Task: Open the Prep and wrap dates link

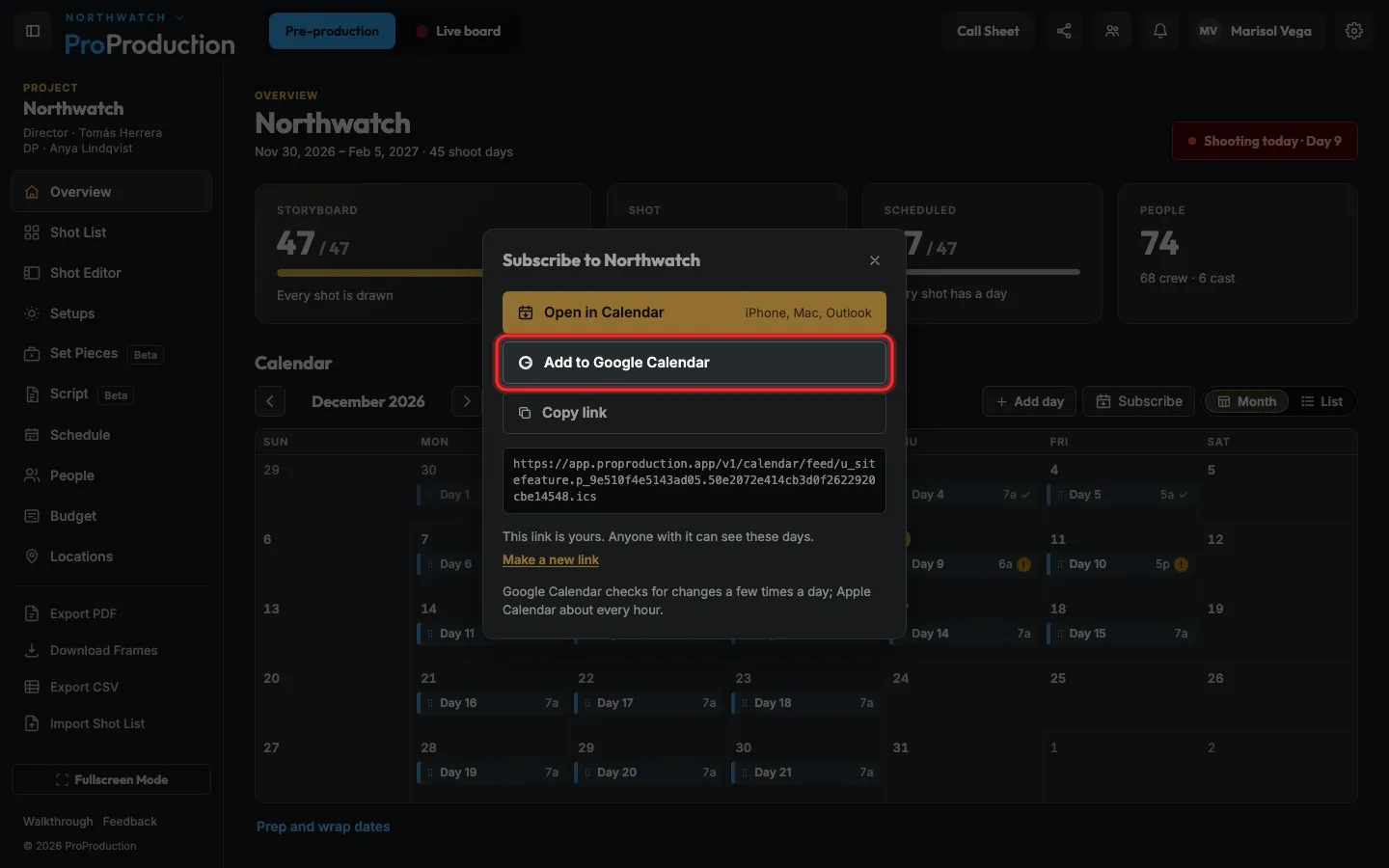Action: (x=323, y=827)
